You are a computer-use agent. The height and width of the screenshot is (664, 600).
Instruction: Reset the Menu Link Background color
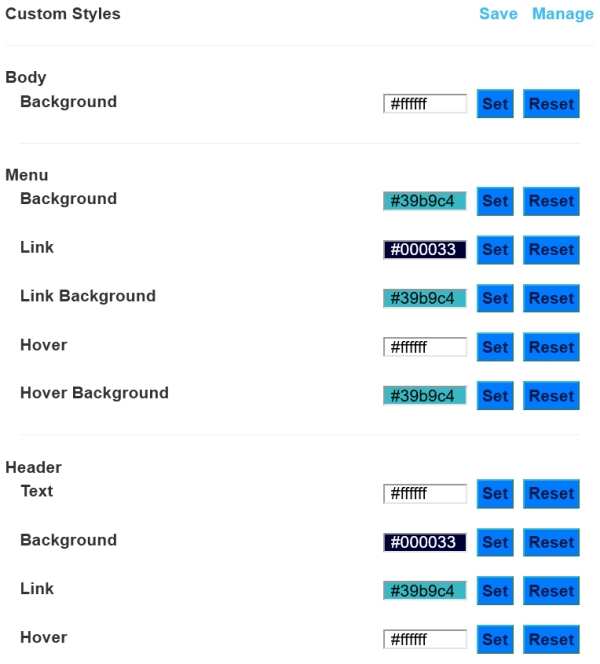[x=551, y=298]
